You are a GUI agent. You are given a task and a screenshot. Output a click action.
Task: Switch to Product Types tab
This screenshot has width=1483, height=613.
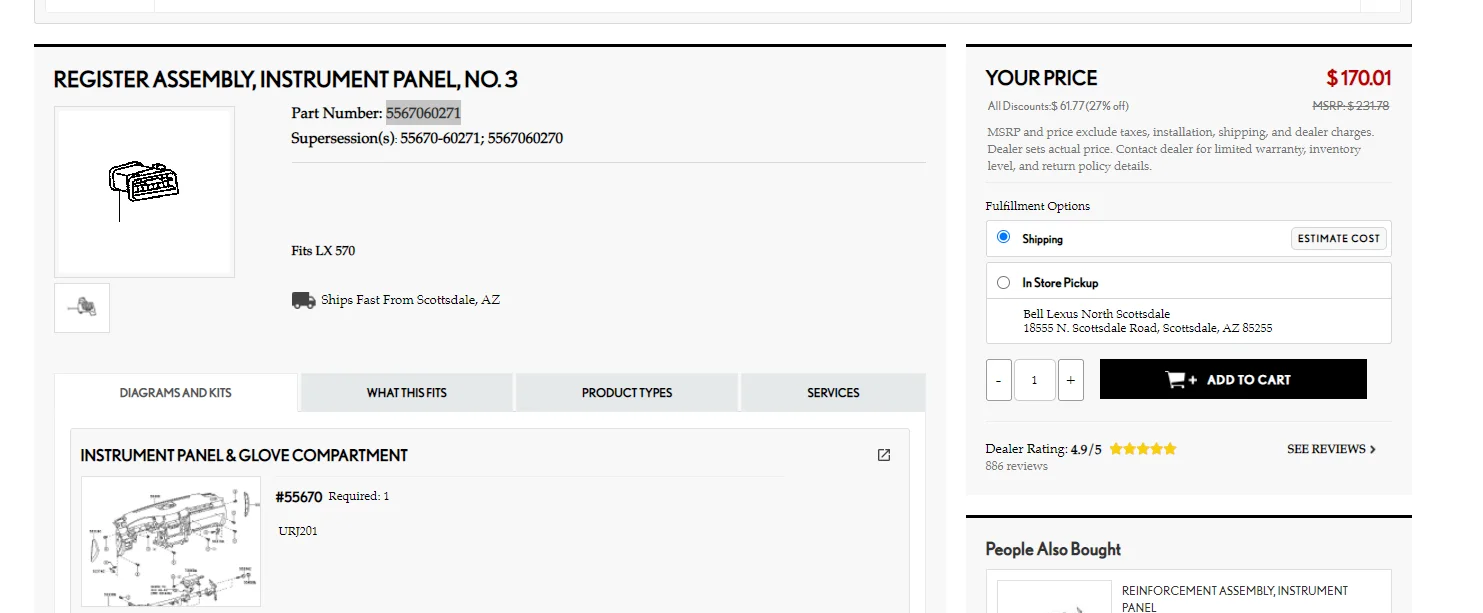click(627, 393)
